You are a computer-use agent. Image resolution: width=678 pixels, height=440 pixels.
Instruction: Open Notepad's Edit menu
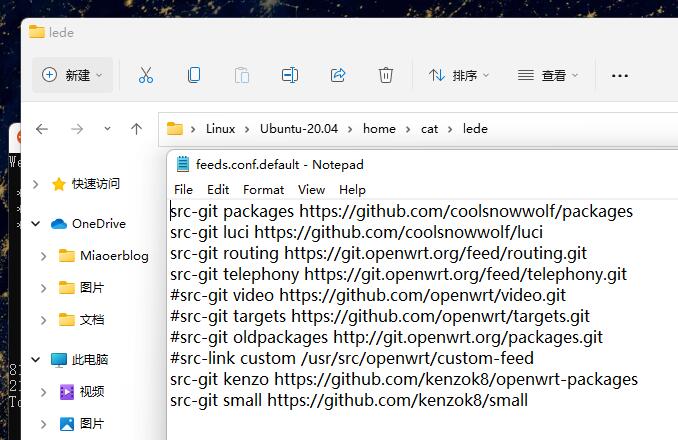[218, 190]
